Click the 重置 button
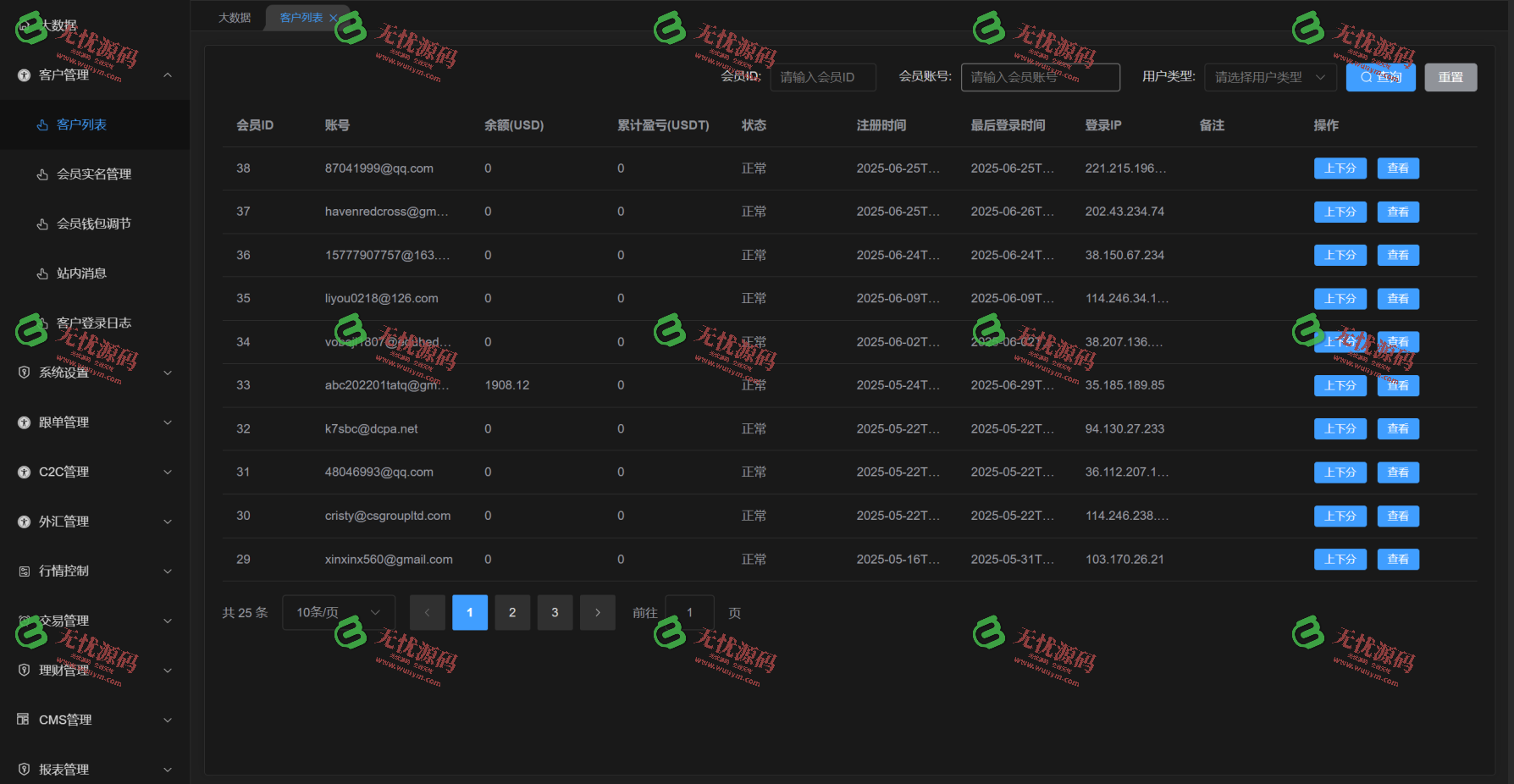Image resolution: width=1514 pixels, height=784 pixels. (x=1450, y=77)
